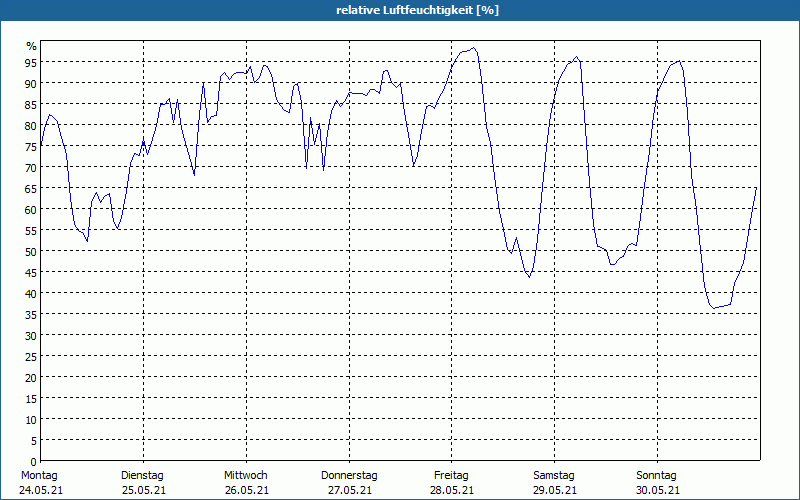Click the date label 27.05.21
Image resolution: width=800 pixels, height=500 pixels.
coord(349,490)
